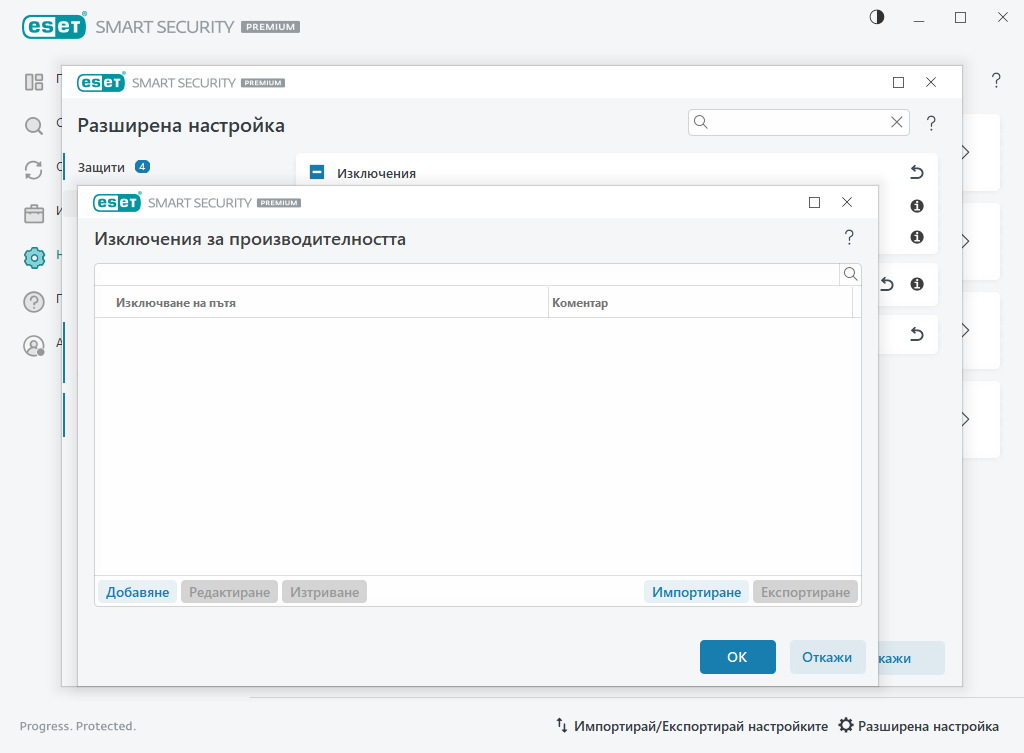
Task: Confirm the dialog with OK
Action: pyautogui.click(x=737, y=657)
